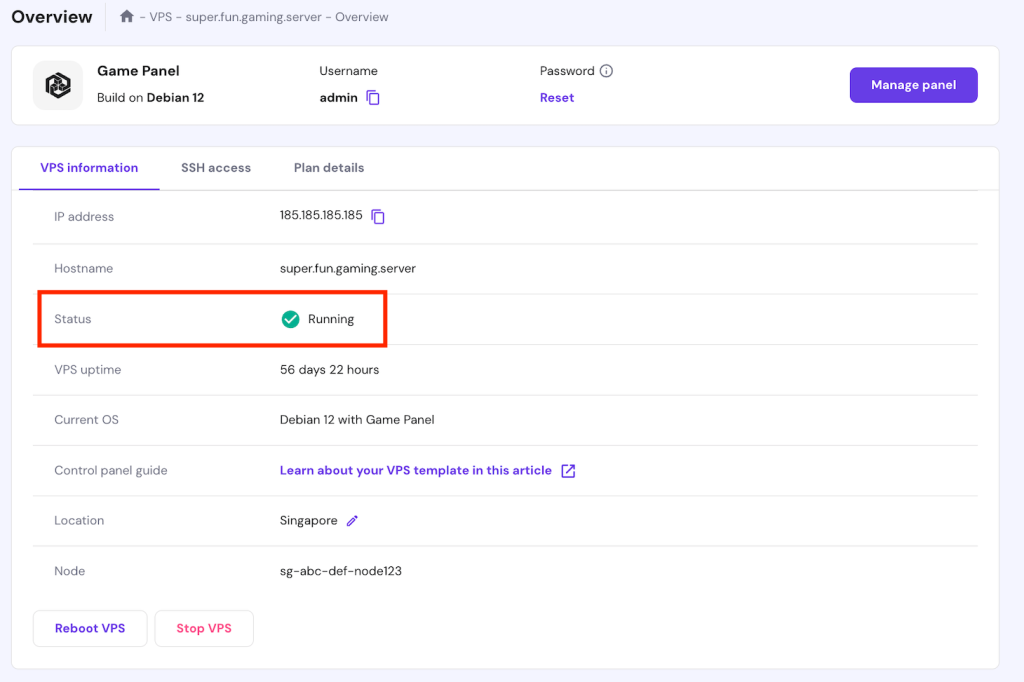Edit the Singapore server location

point(351,520)
